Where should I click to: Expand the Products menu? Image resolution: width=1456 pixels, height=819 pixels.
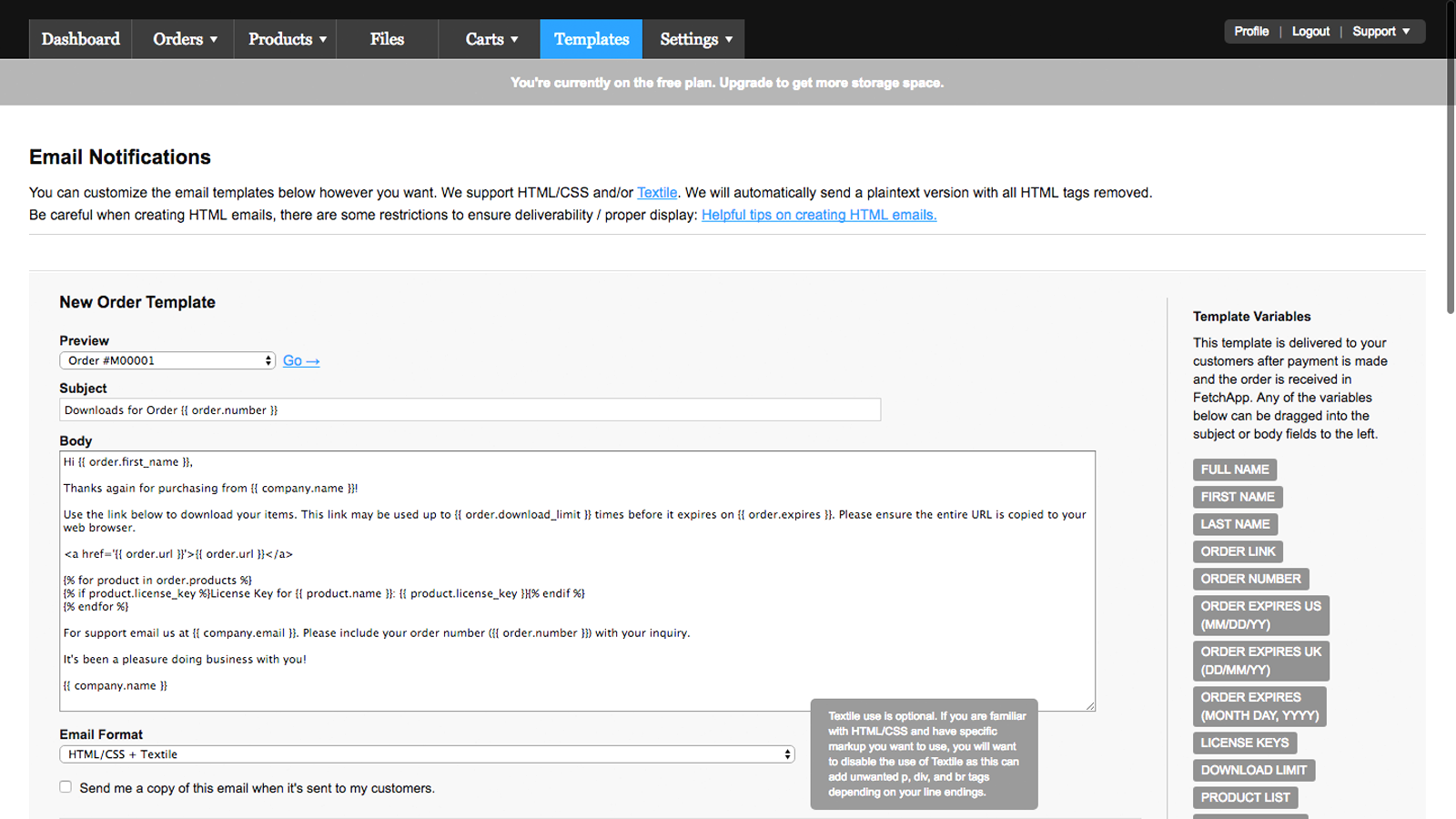tap(285, 38)
